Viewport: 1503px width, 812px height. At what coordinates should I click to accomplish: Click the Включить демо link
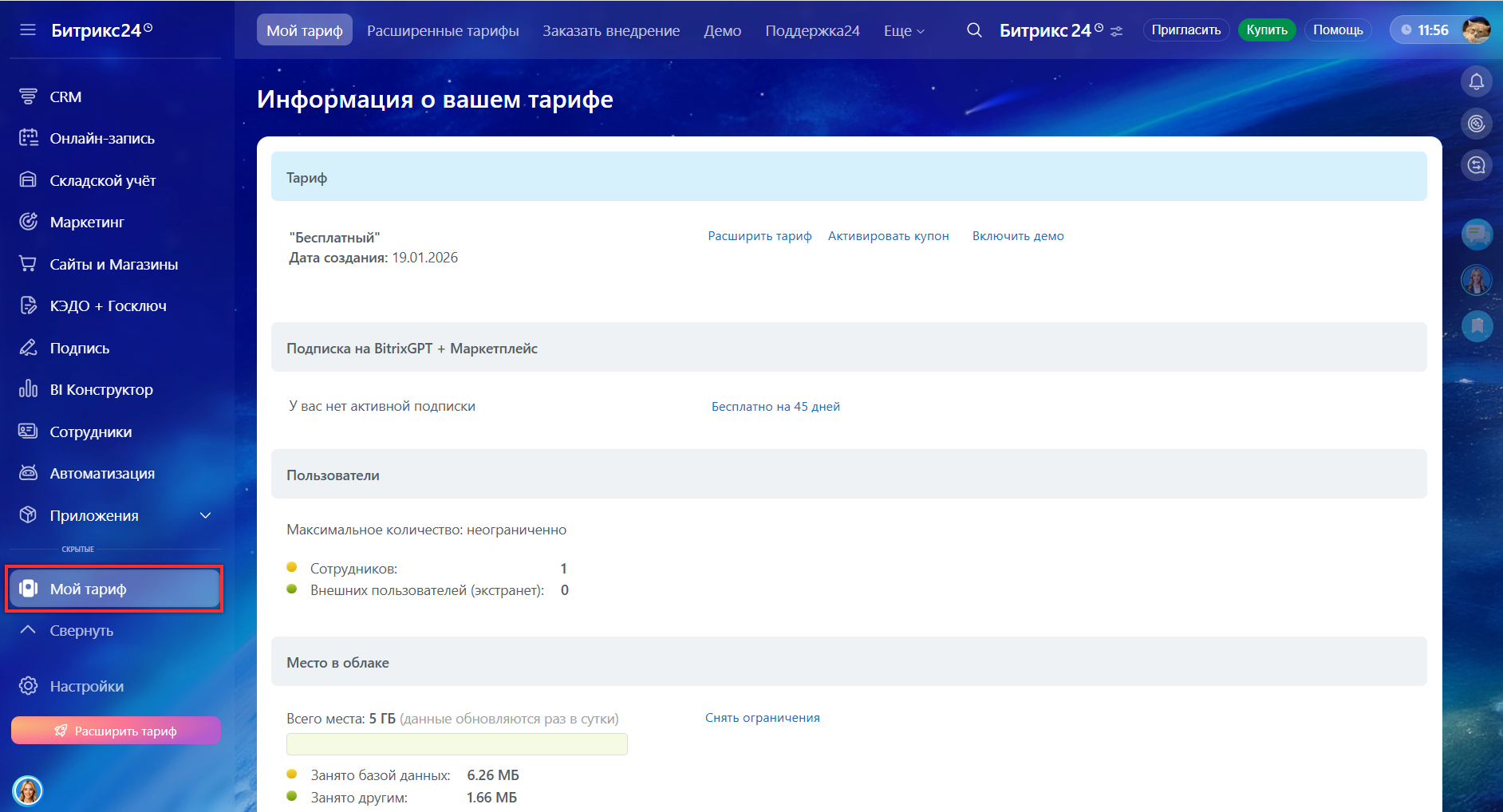tap(1017, 236)
